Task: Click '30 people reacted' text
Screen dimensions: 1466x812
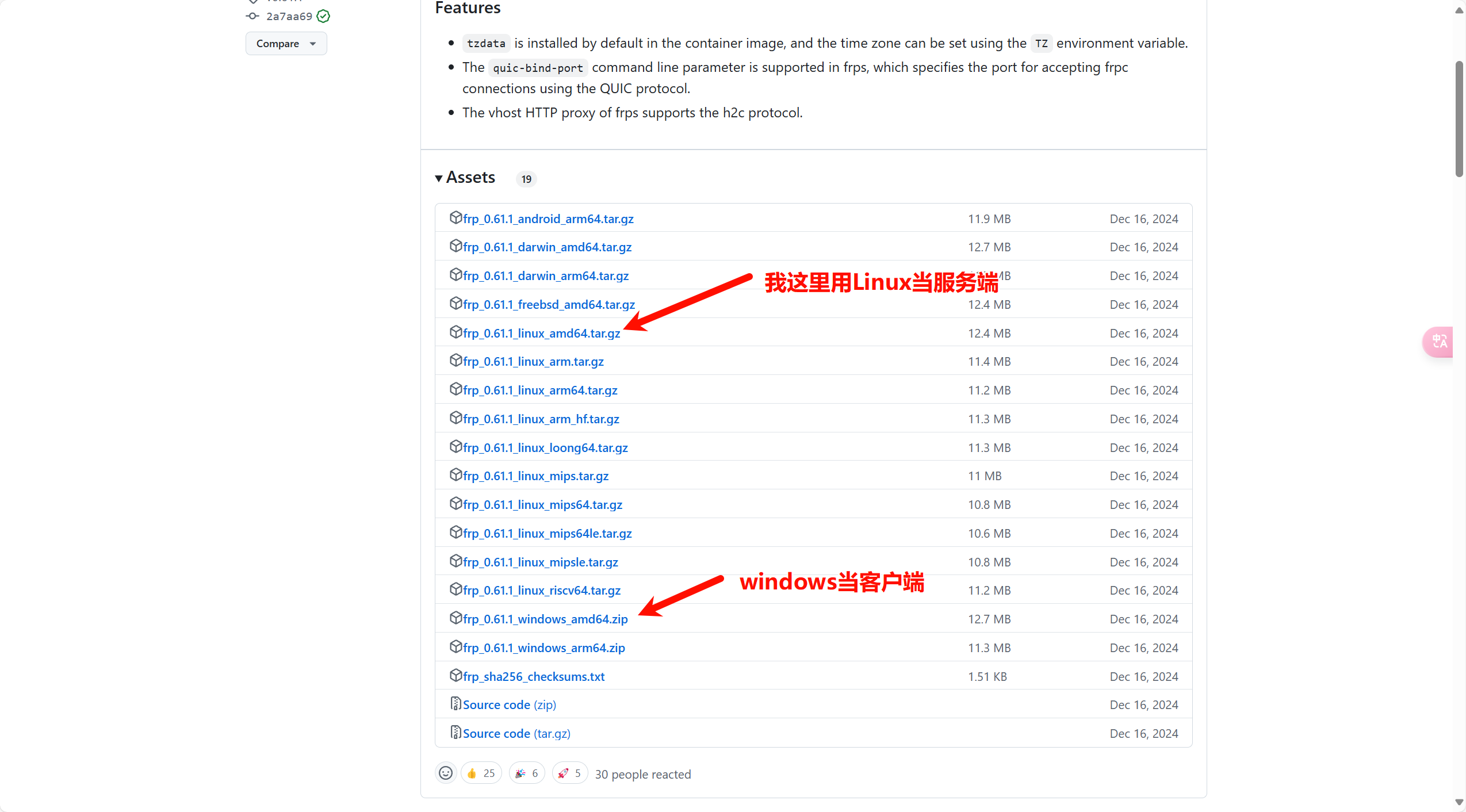Action: click(x=643, y=774)
